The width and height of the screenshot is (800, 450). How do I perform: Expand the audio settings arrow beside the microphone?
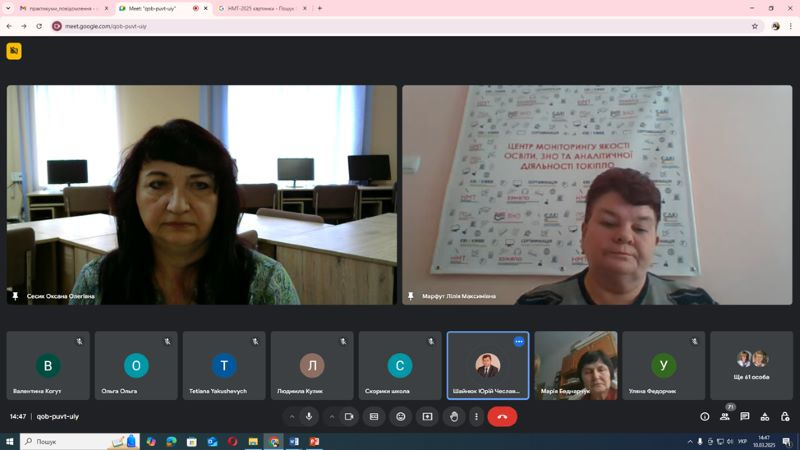tap(292, 417)
